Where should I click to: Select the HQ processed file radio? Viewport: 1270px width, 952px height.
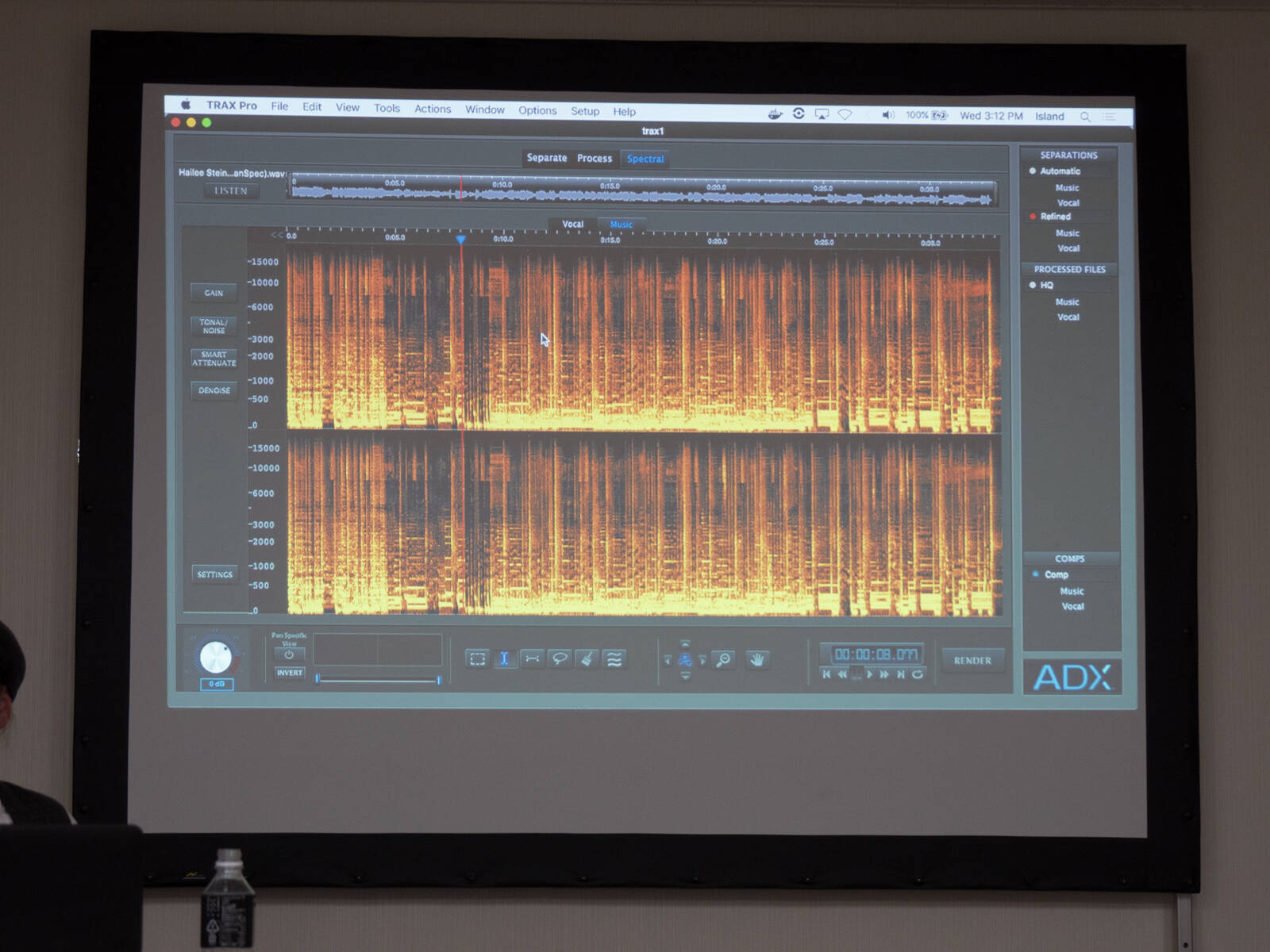[1033, 285]
